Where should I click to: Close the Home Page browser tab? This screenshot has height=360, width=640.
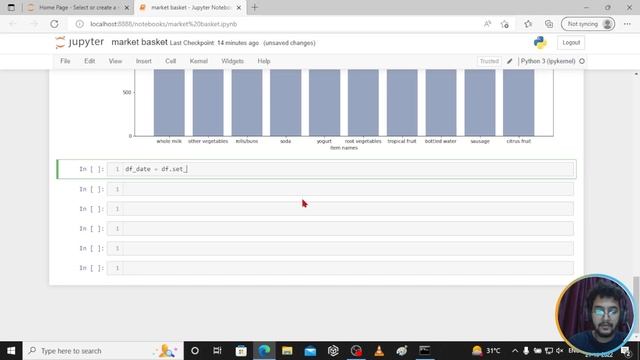(127, 8)
